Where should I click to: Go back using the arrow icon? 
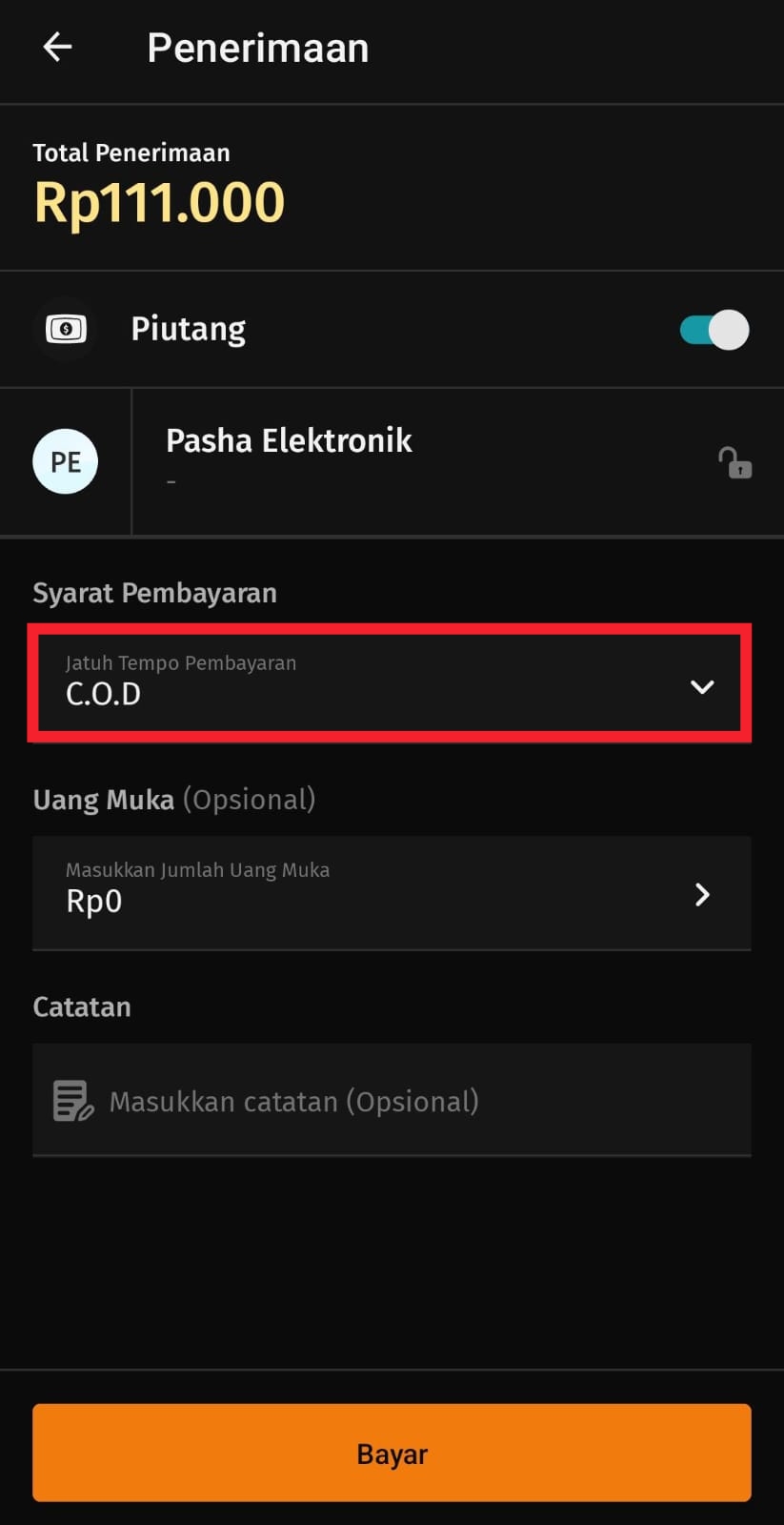click(x=57, y=47)
